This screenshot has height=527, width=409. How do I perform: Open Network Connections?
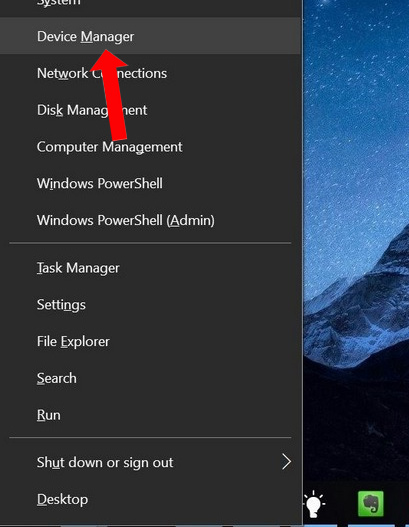pyautogui.click(x=150, y=73)
